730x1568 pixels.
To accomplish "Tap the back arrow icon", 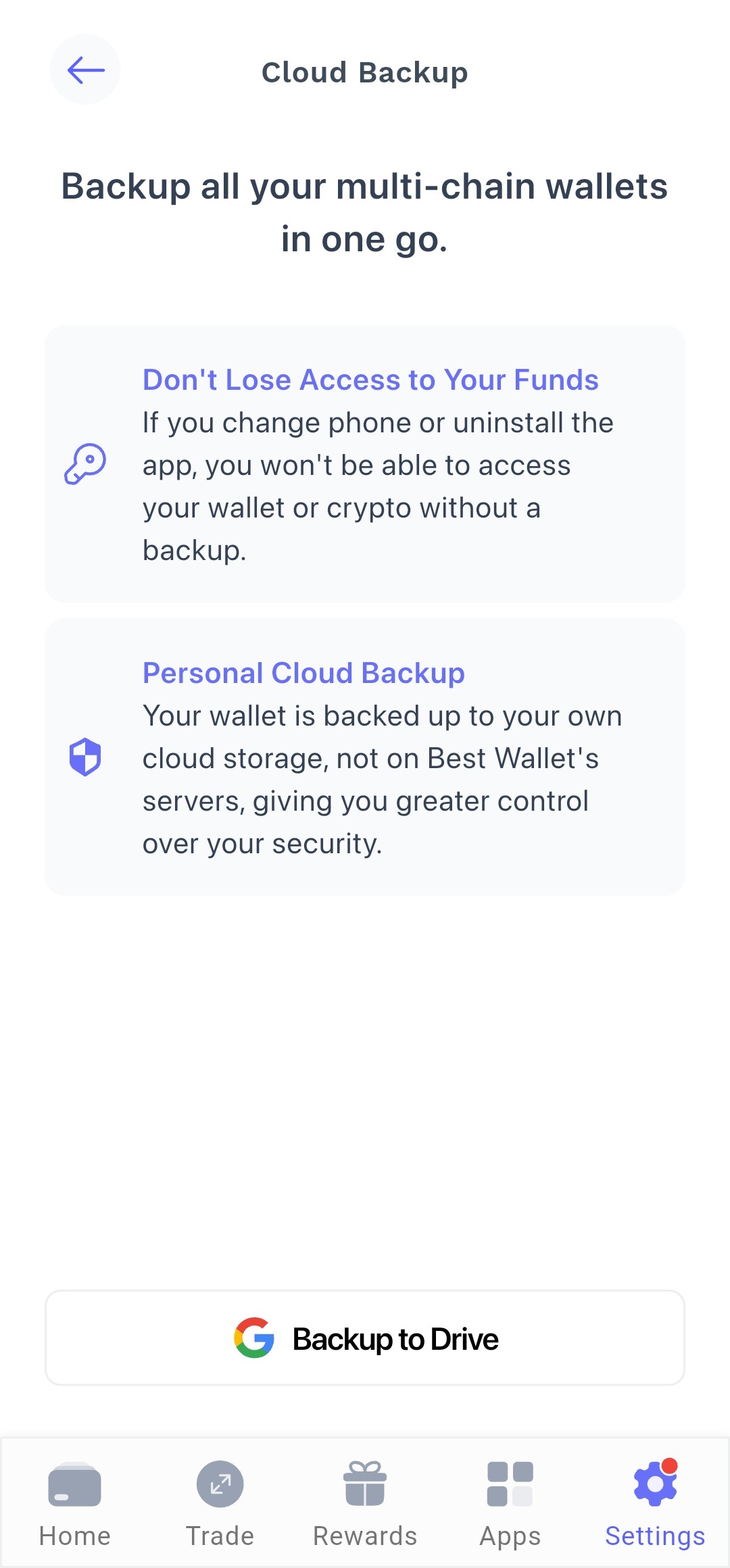I will 85,70.
